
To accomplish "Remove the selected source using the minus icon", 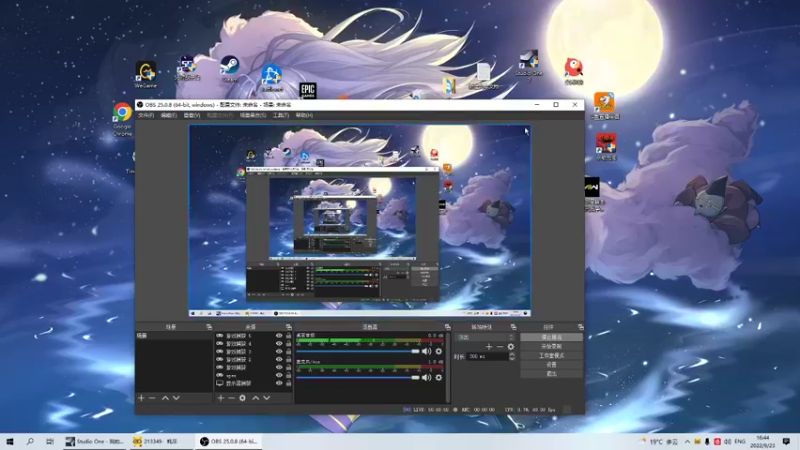I will 231,398.
